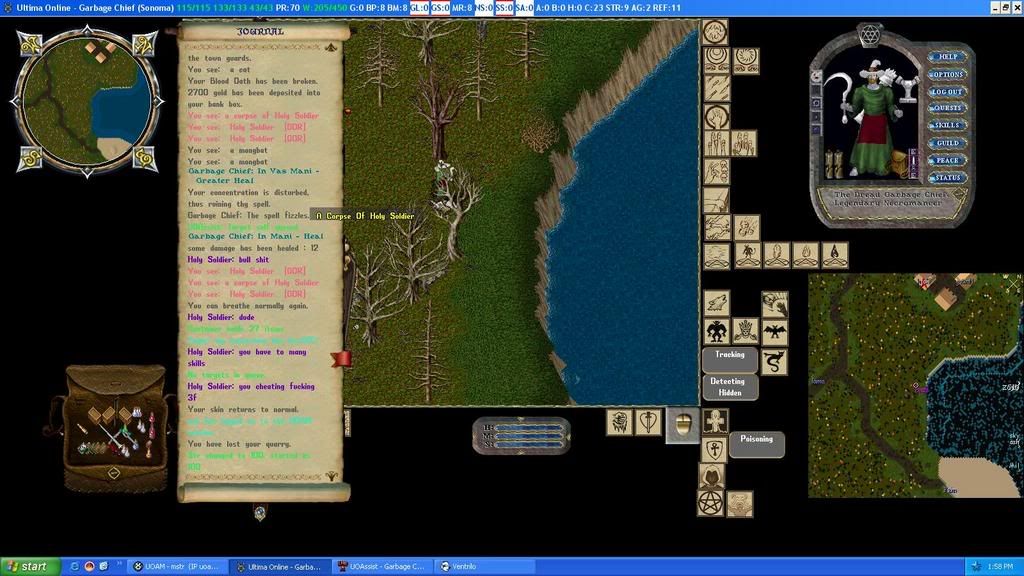Screen dimensions: 1024x576
Task: Click the health bar in status gump
Action: point(528,428)
